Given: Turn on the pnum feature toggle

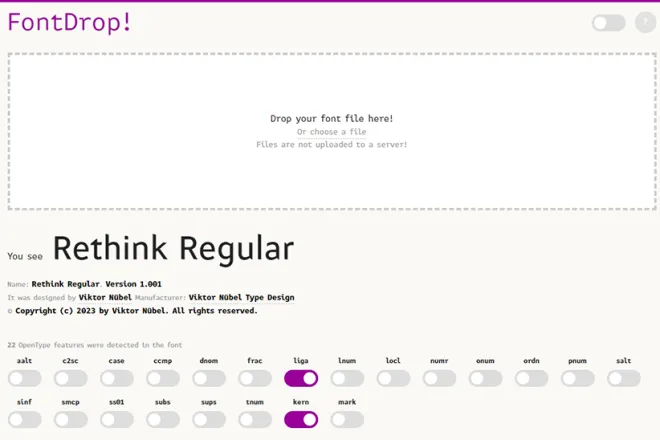Looking at the screenshot, I should (578, 378).
